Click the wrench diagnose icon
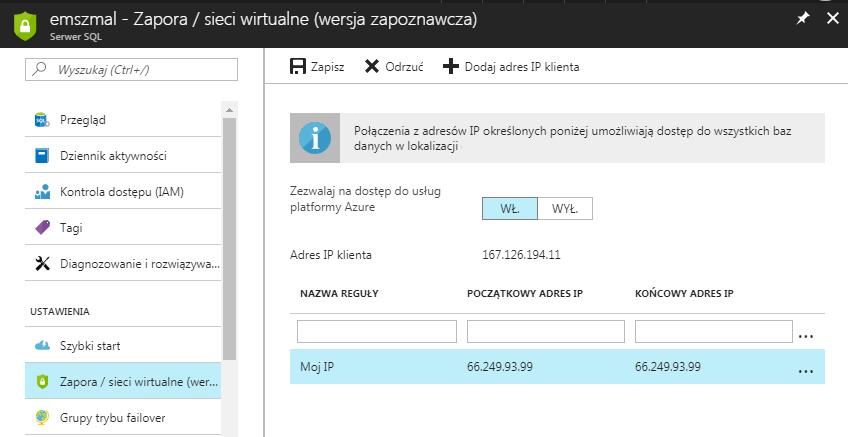The image size is (848, 437). tap(42, 263)
